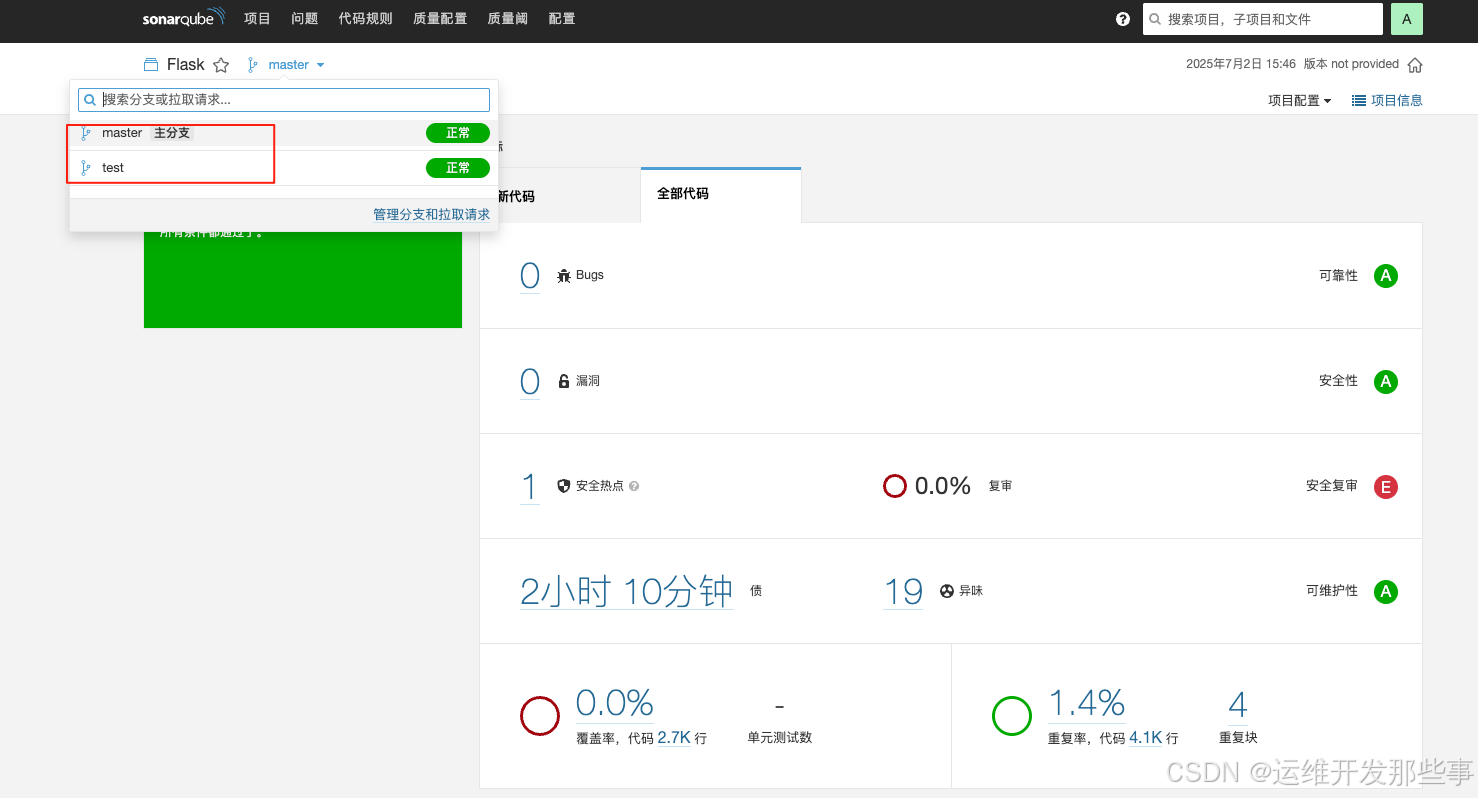Click the 19 异味 count
Image resolution: width=1478 pixels, height=798 pixels.
pyautogui.click(x=903, y=592)
